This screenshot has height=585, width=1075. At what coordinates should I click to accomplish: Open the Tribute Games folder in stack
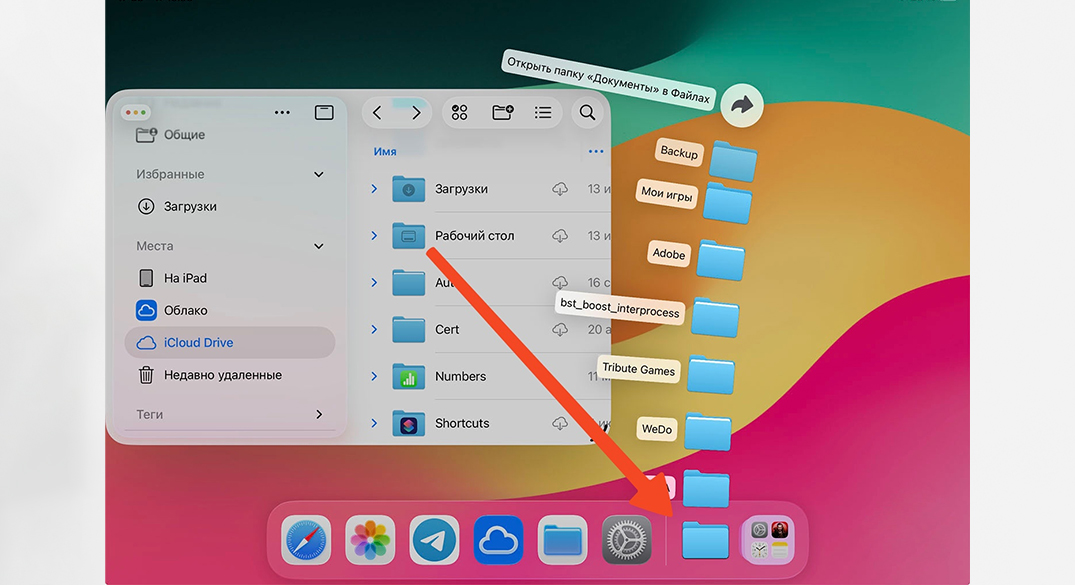click(x=711, y=375)
